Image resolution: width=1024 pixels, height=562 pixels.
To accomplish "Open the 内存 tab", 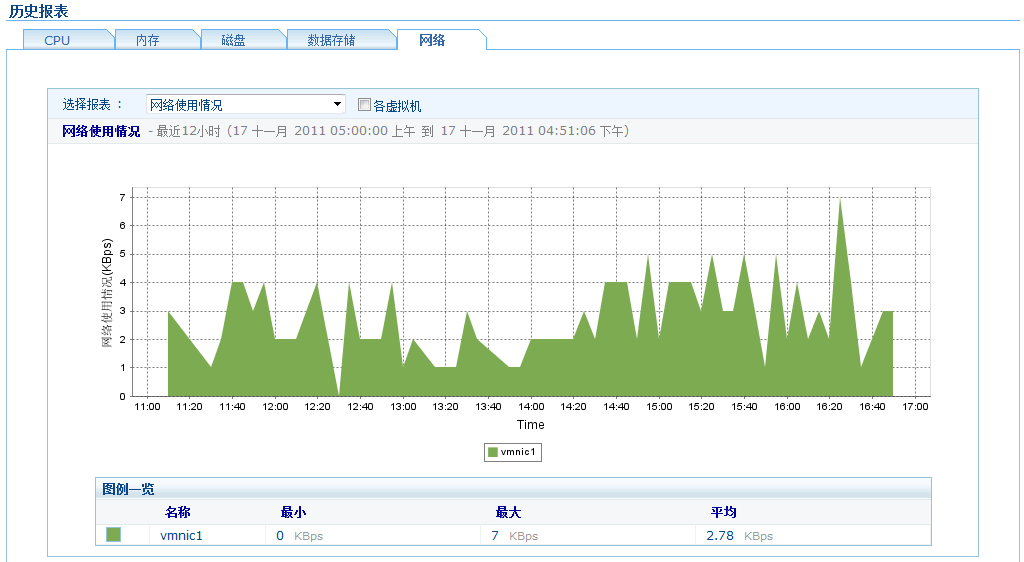I will pos(148,40).
